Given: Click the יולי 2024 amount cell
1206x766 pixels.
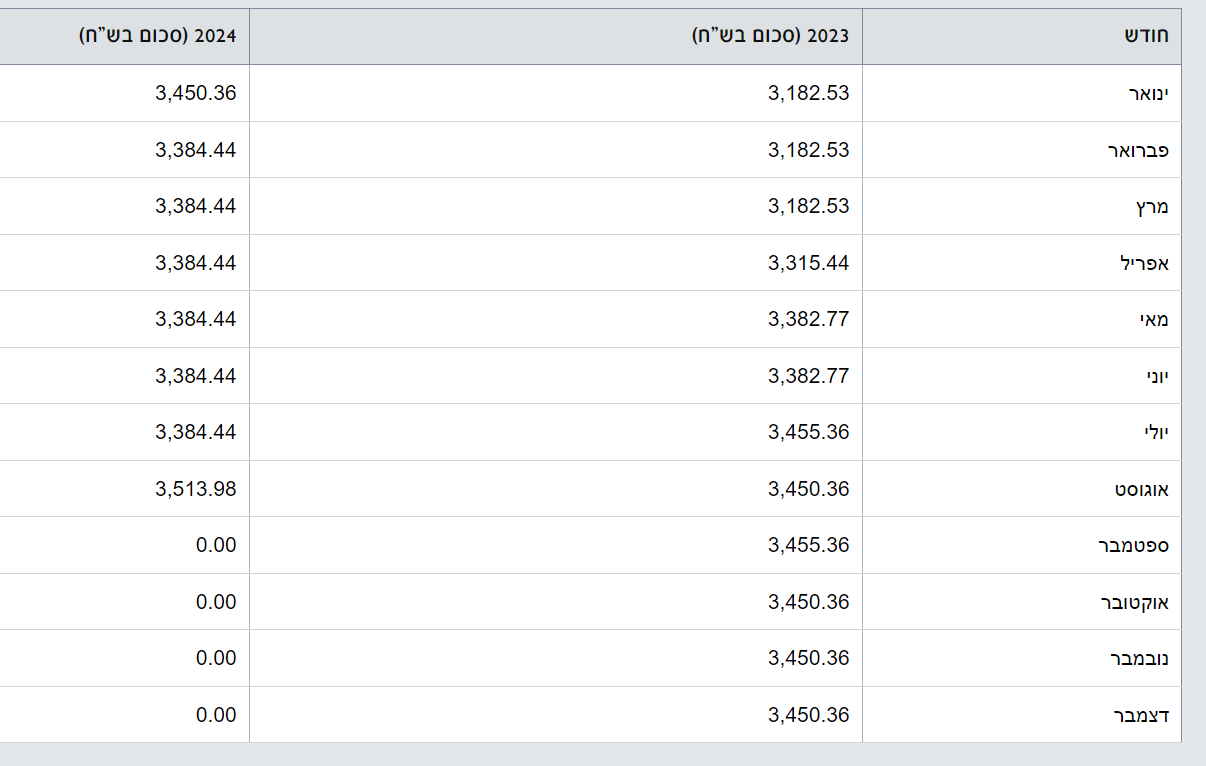Looking at the screenshot, I should [x=196, y=432].
